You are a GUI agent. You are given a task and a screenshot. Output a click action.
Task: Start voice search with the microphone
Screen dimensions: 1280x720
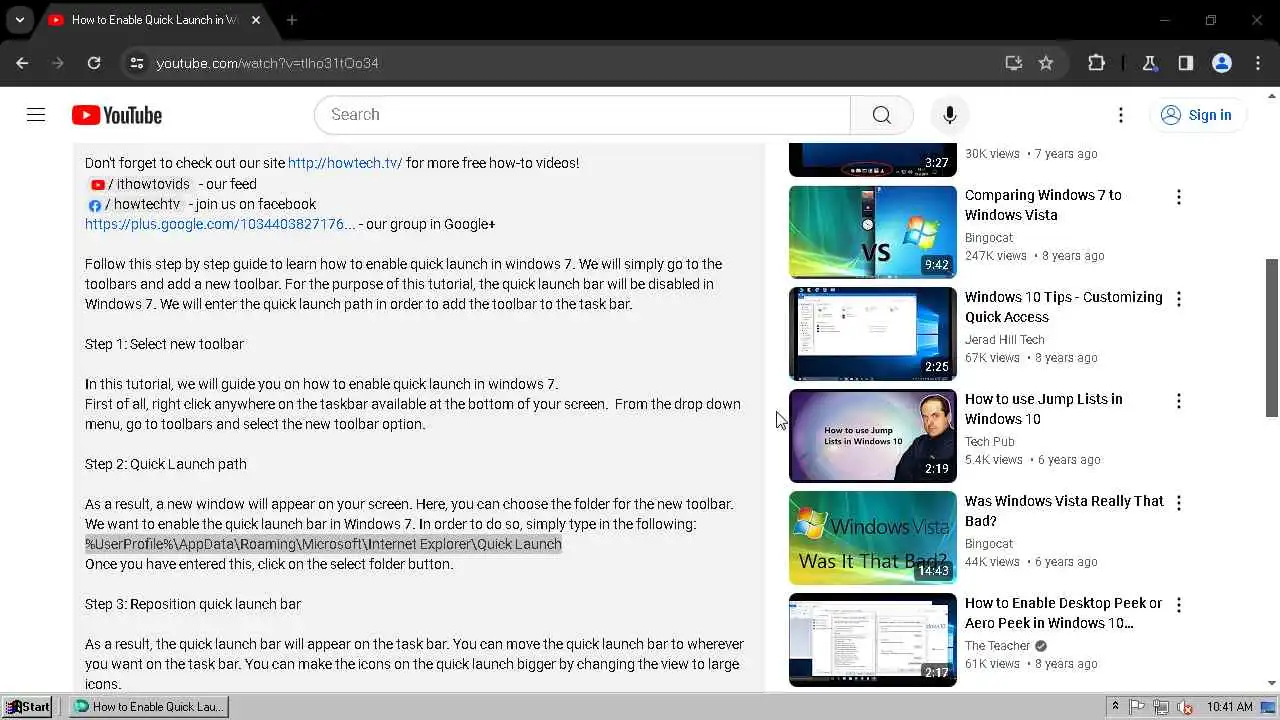click(x=950, y=115)
